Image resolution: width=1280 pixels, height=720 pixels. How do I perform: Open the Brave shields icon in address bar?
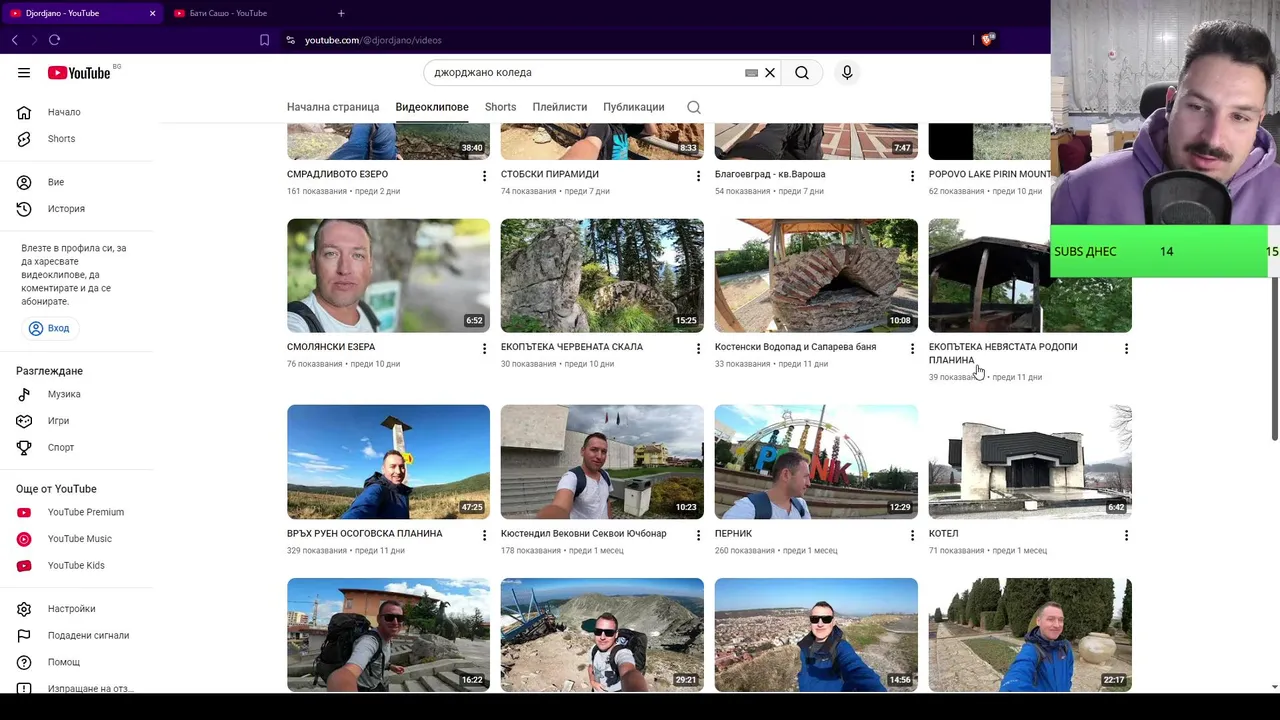pos(987,40)
